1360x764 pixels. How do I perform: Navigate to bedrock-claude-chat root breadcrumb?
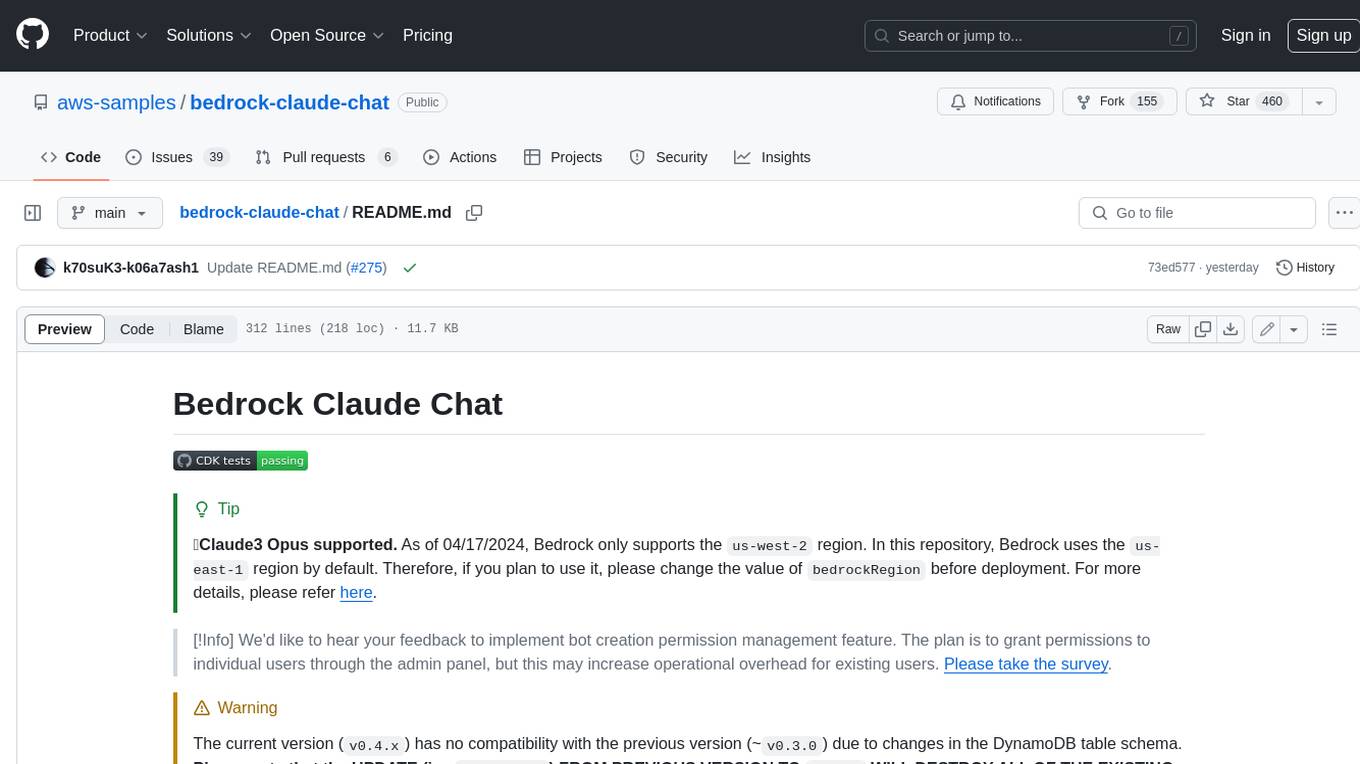[259, 212]
